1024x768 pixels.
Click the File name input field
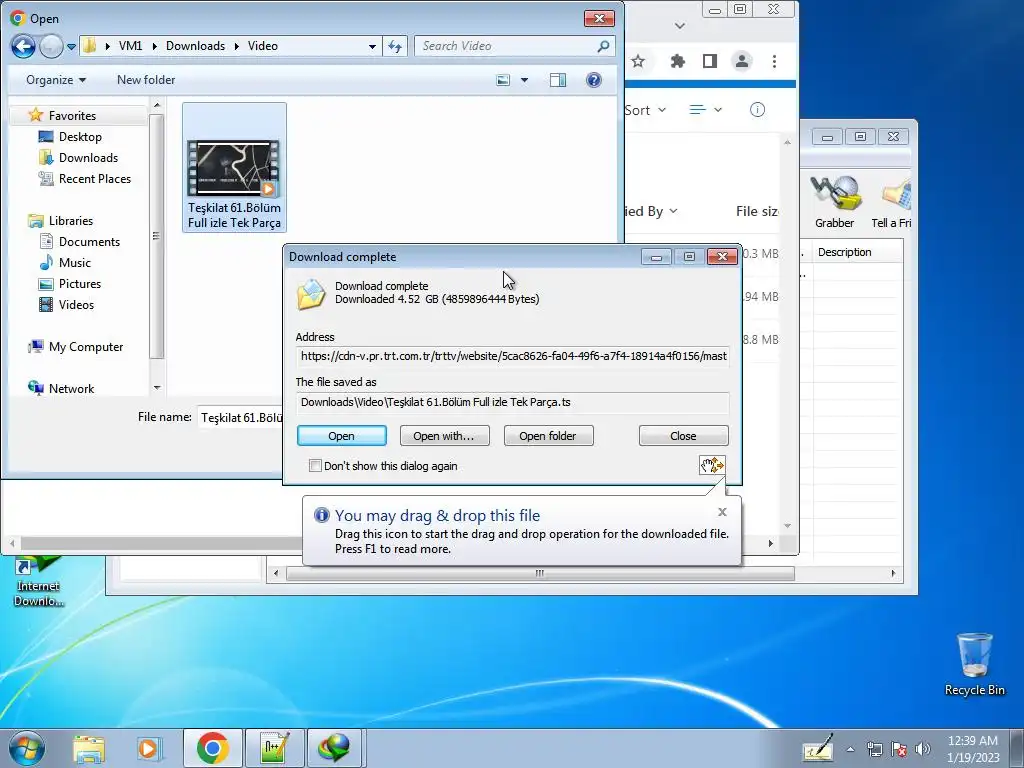click(x=240, y=417)
